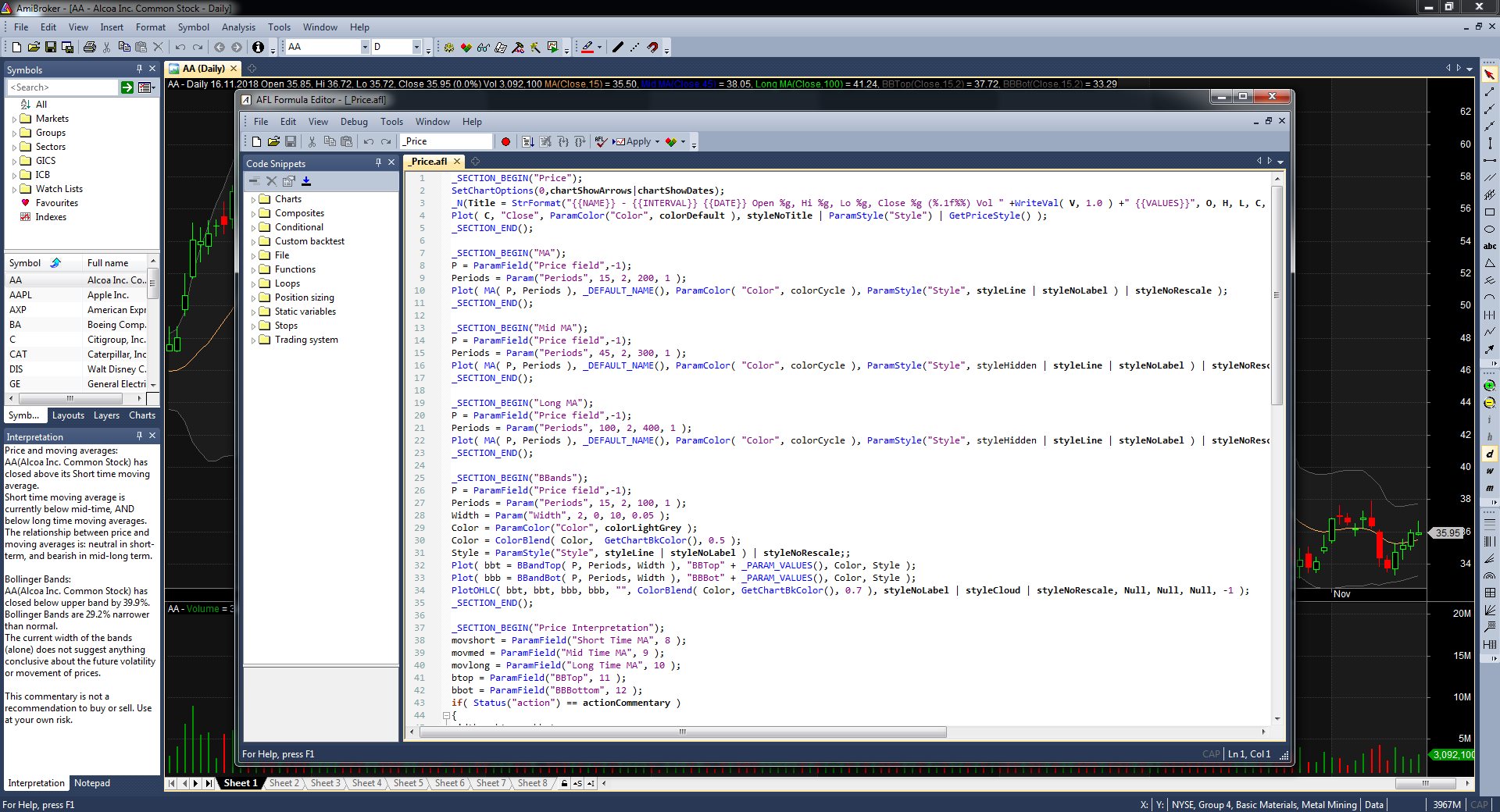Click the Apply button in Formula Editor
The width and height of the screenshot is (1500, 812).
[x=634, y=142]
